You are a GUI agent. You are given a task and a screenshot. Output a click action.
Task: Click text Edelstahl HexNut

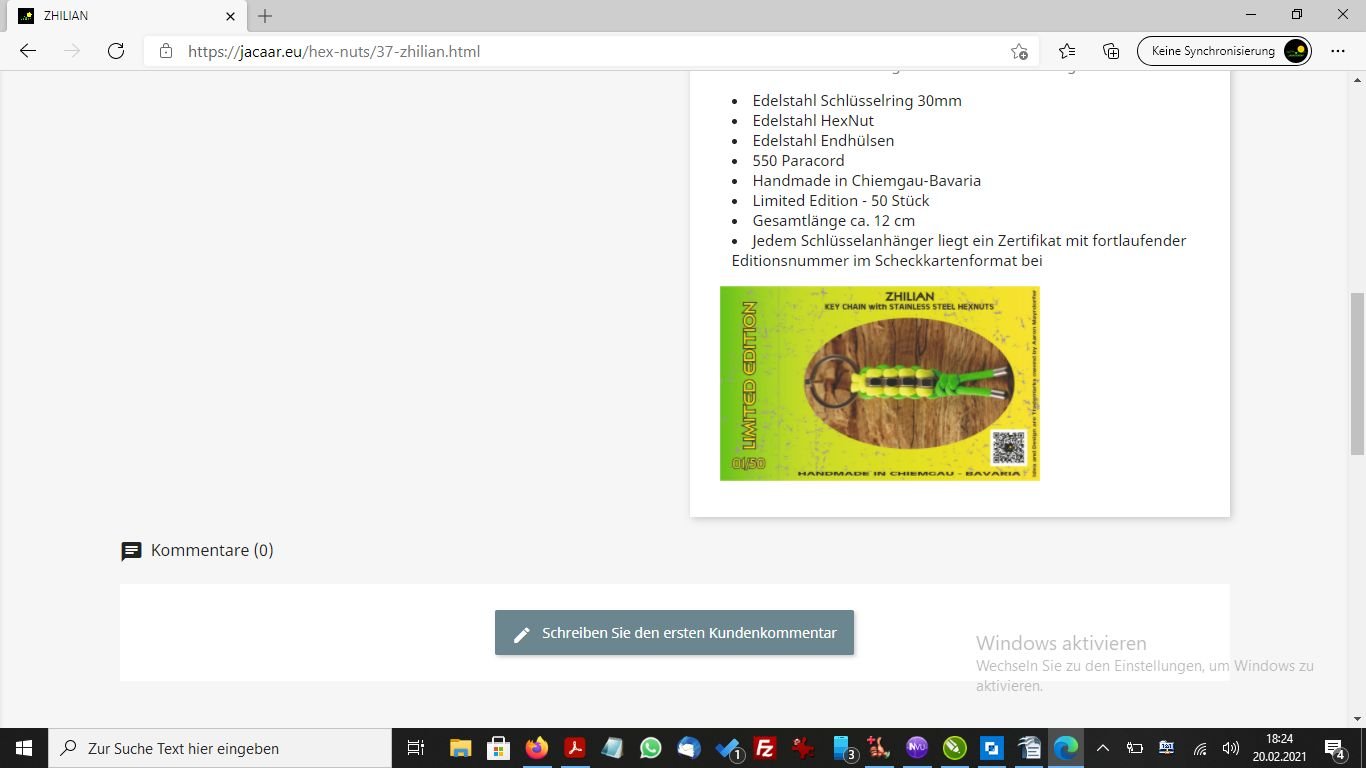click(x=813, y=120)
